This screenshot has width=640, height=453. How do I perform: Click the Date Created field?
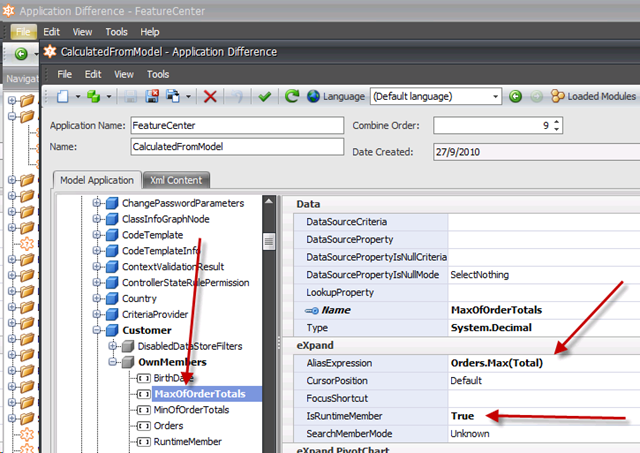536,152
